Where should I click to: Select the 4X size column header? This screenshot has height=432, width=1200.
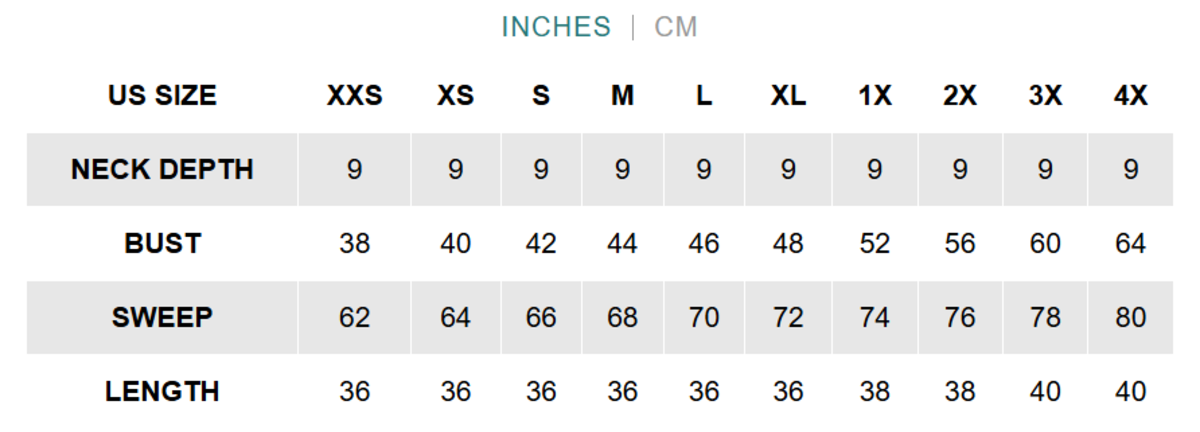click(1131, 96)
